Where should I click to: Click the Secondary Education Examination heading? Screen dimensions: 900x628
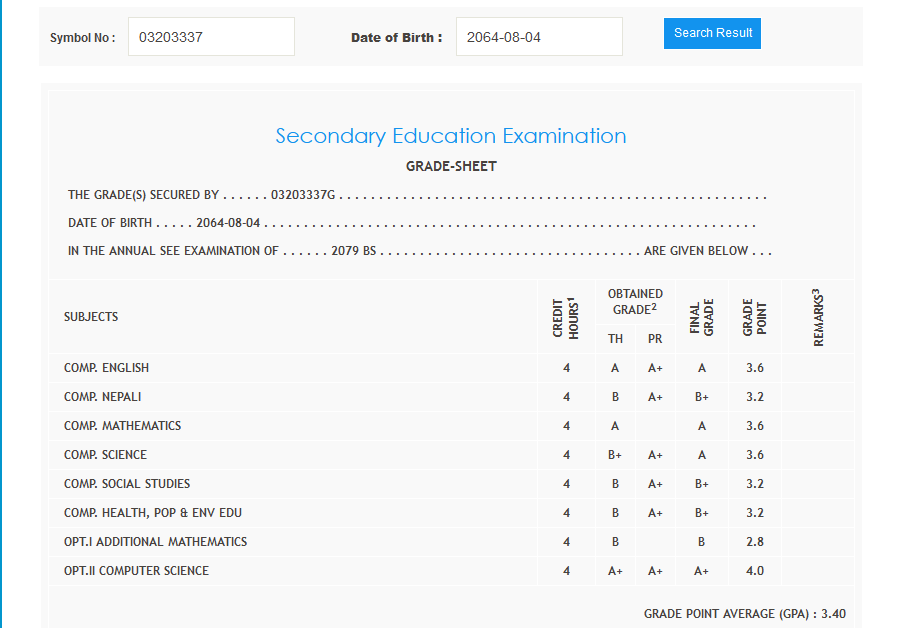point(451,136)
